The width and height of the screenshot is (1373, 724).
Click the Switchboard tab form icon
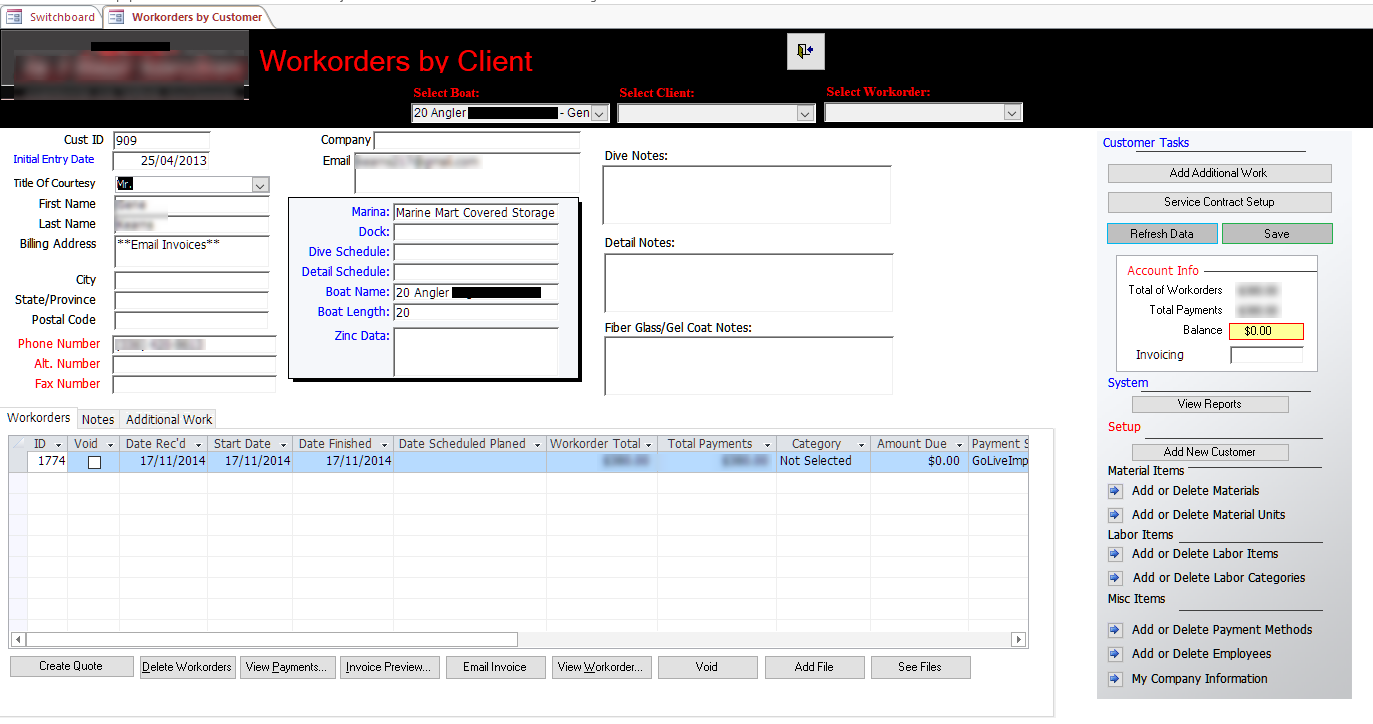click(x=15, y=17)
